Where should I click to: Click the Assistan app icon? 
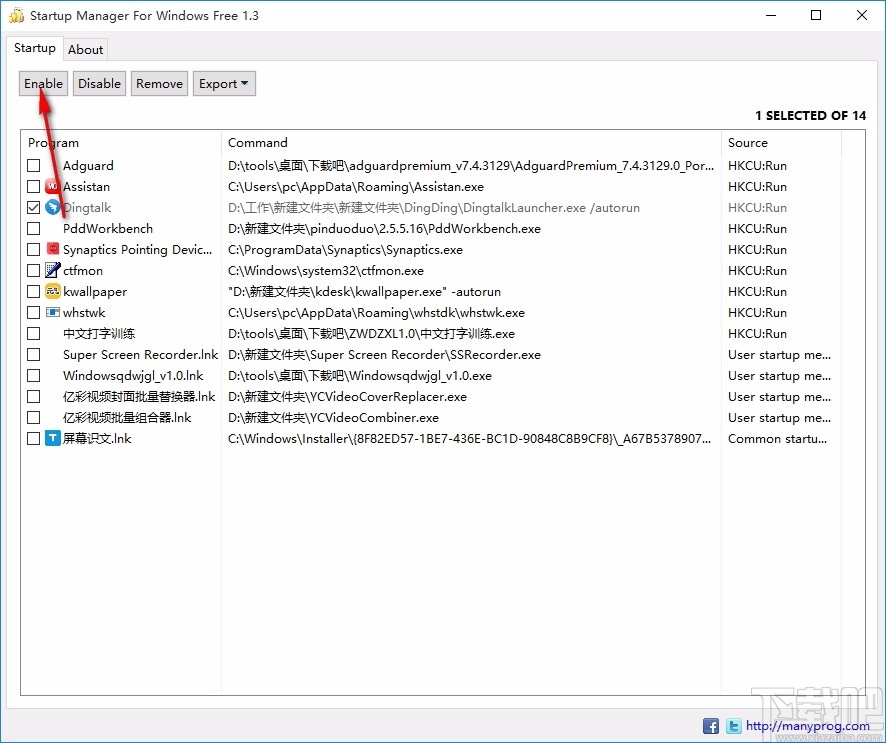[x=52, y=186]
